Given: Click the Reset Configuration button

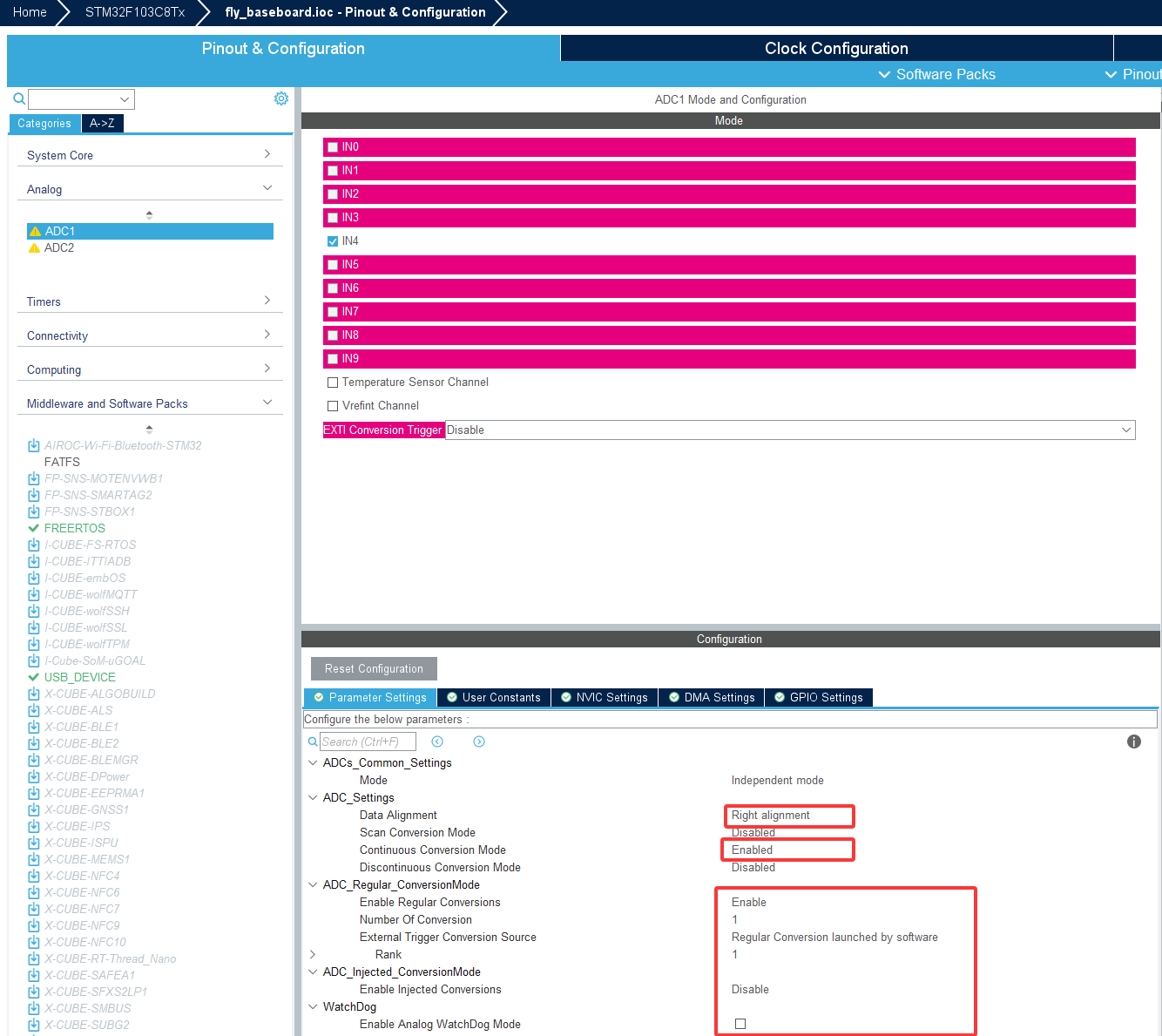Looking at the screenshot, I should tap(374, 669).
